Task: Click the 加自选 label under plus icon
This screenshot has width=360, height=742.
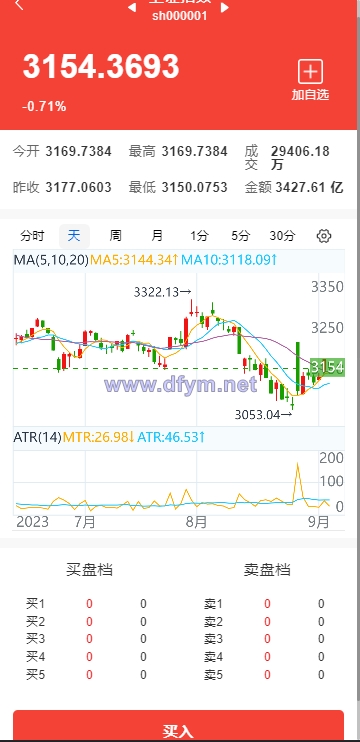Action: tap(310, 95)
